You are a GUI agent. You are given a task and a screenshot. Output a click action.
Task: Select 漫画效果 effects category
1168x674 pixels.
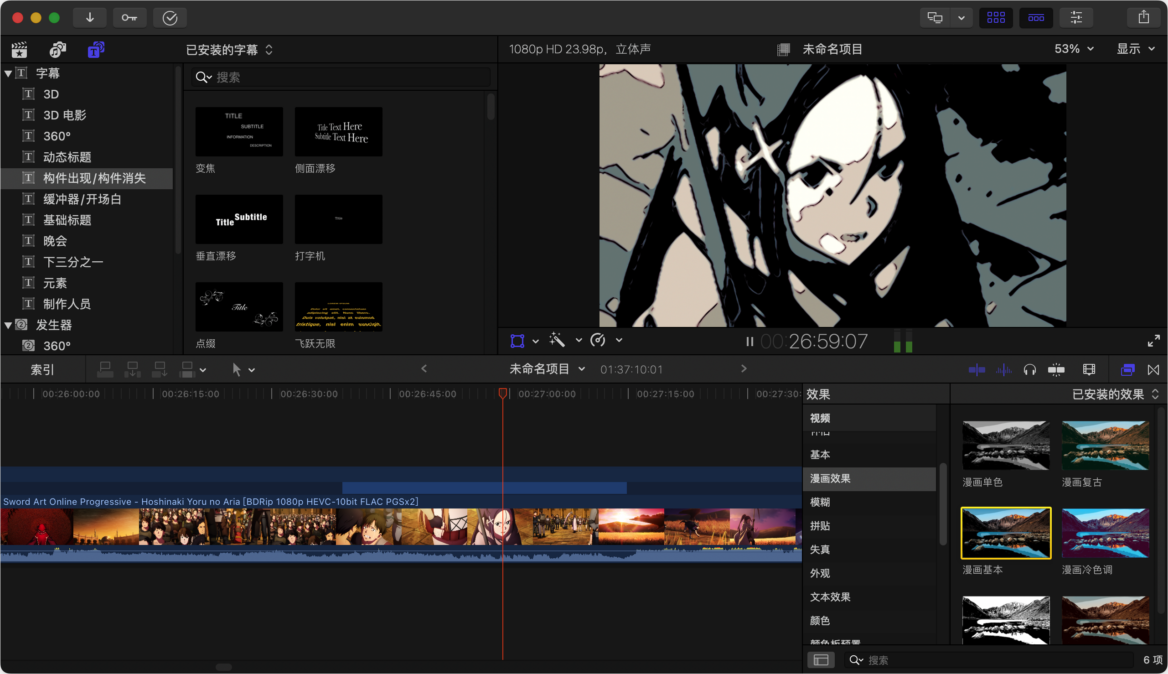click(x=830, y=478)
